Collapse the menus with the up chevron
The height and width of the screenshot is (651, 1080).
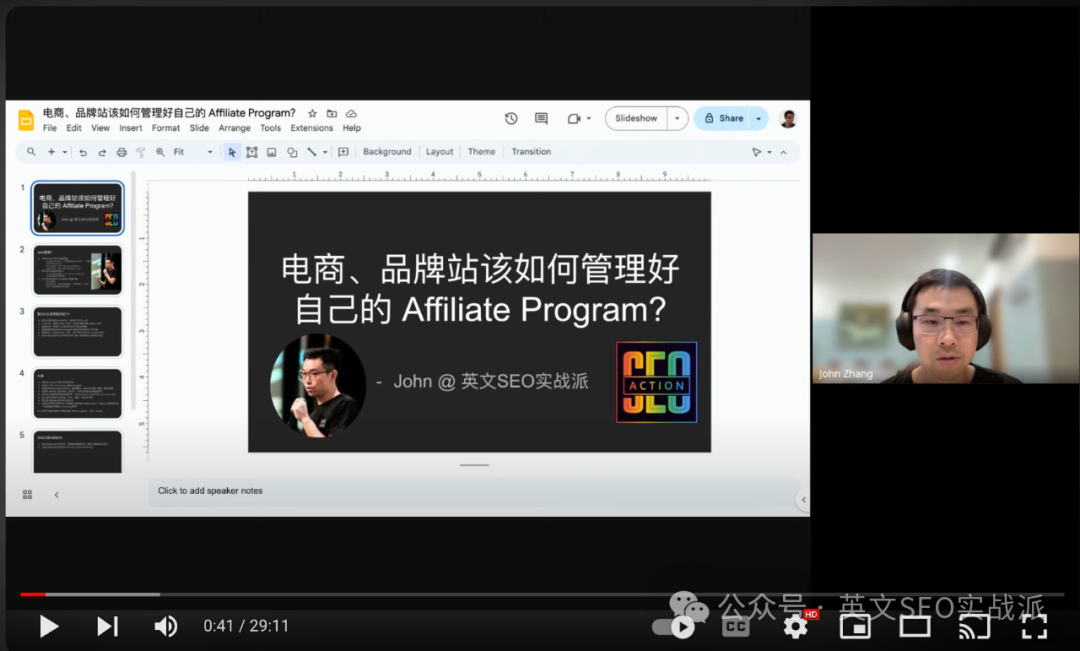click(783, 152)
